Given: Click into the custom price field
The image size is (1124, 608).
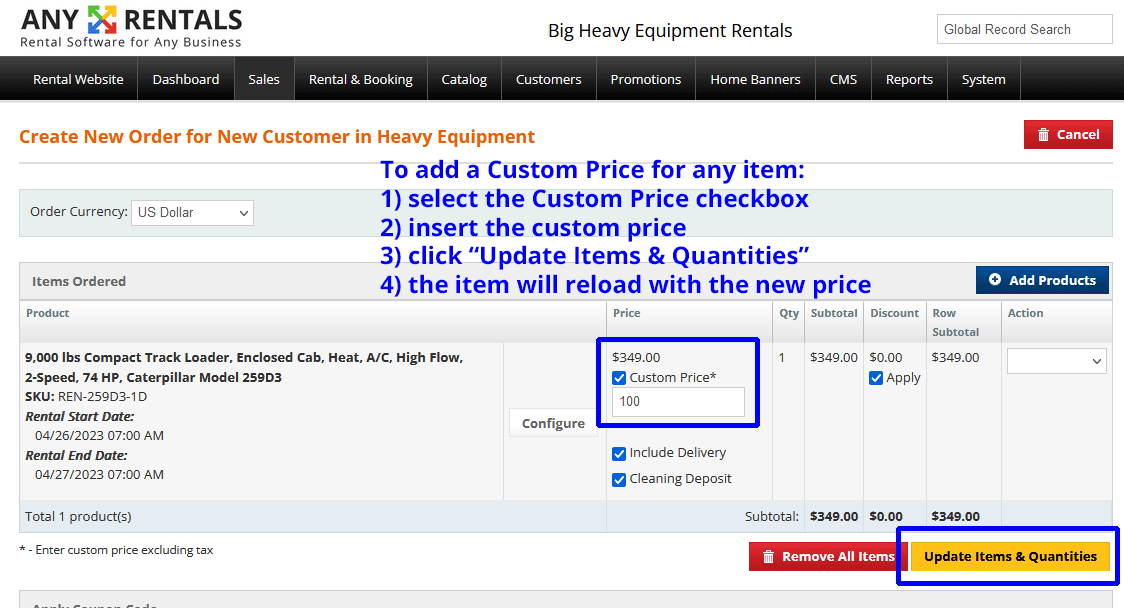Looking at the screenshot, I should tap(678, 402).
